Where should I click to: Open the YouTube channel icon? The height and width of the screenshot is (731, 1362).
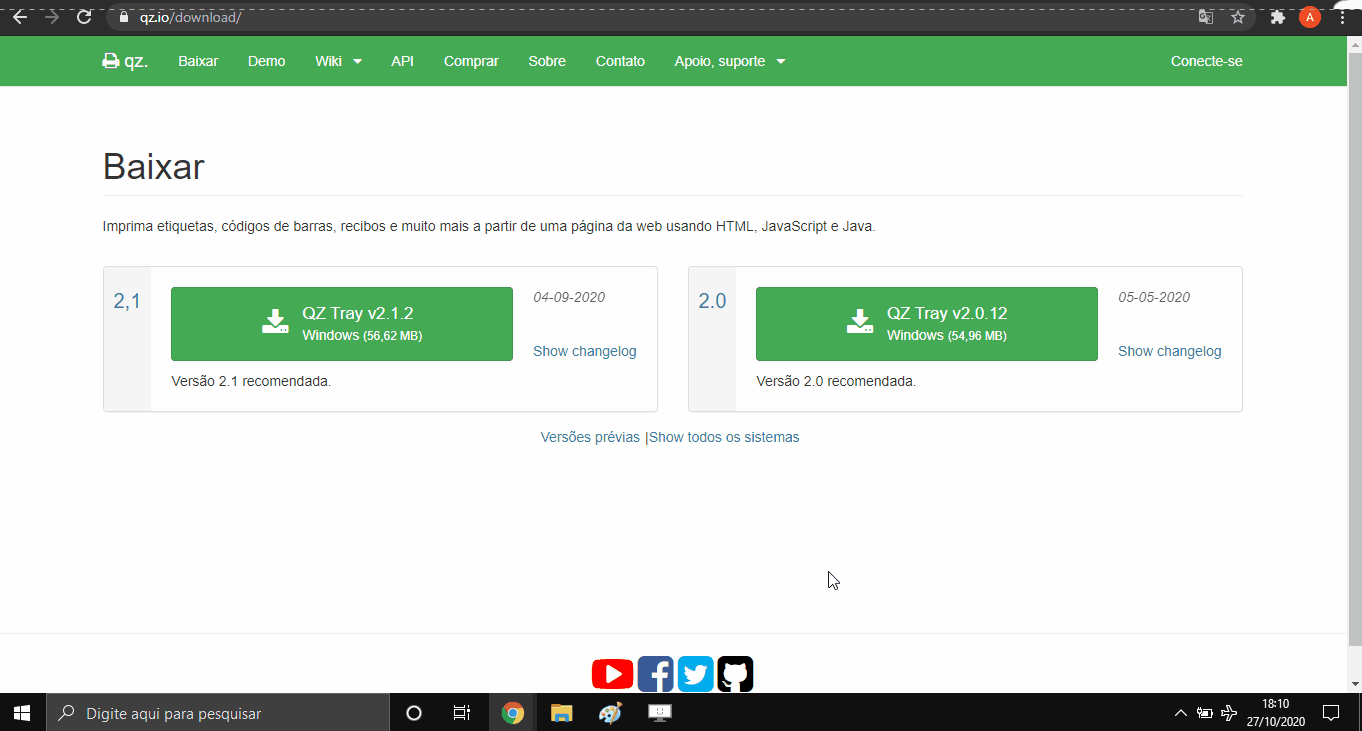[x=612, y=673]
